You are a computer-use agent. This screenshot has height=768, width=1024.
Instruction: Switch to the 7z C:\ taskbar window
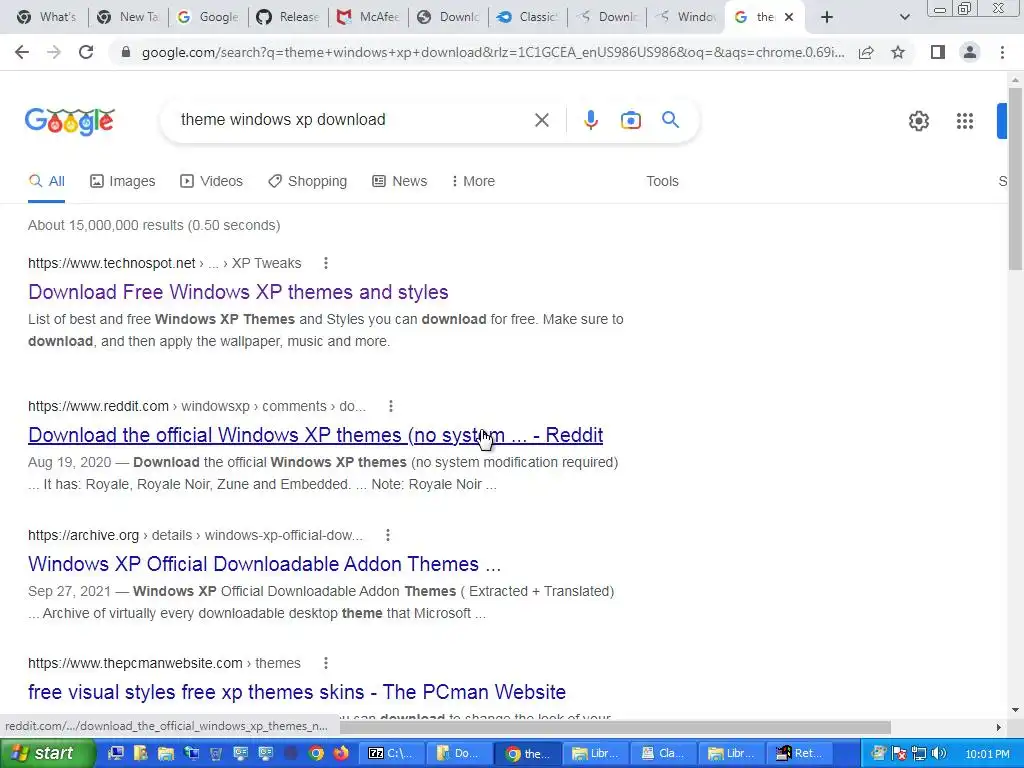coord(391,754)
